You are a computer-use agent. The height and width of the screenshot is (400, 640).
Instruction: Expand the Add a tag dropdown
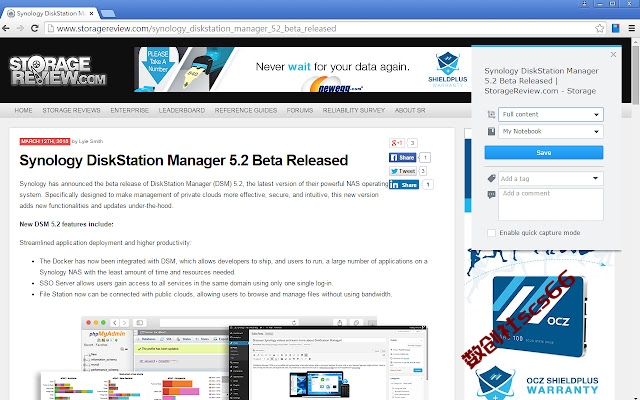tap(595, 178)
